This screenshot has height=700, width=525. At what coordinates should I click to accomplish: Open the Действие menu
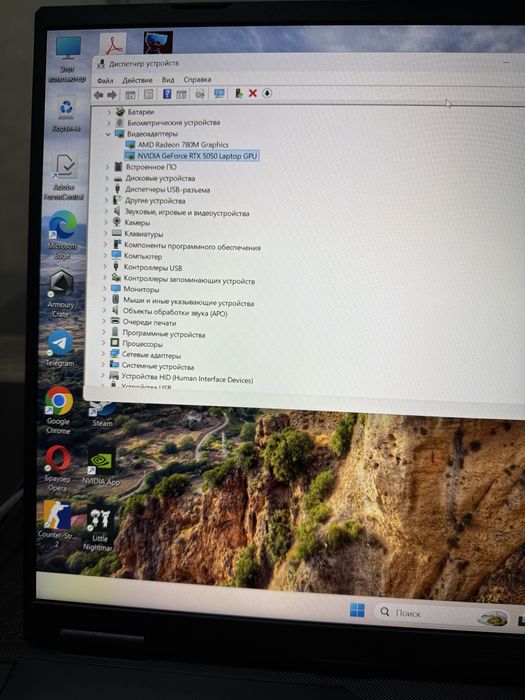click(137, 80)
